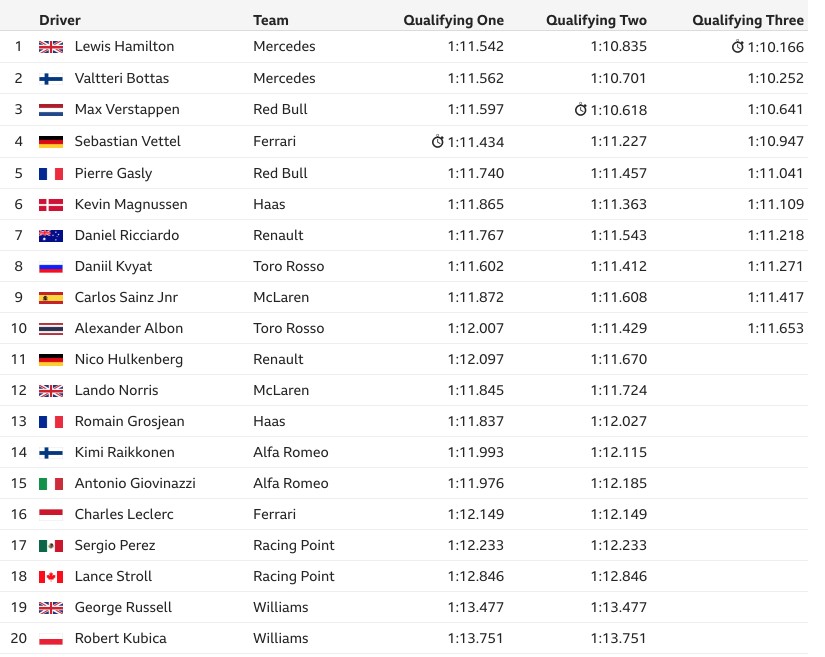Viewport: 825px width, 657px height.
Task: Click the Australian flag next to Daniel Ricciardo
Action: click(x=51, y=236)
